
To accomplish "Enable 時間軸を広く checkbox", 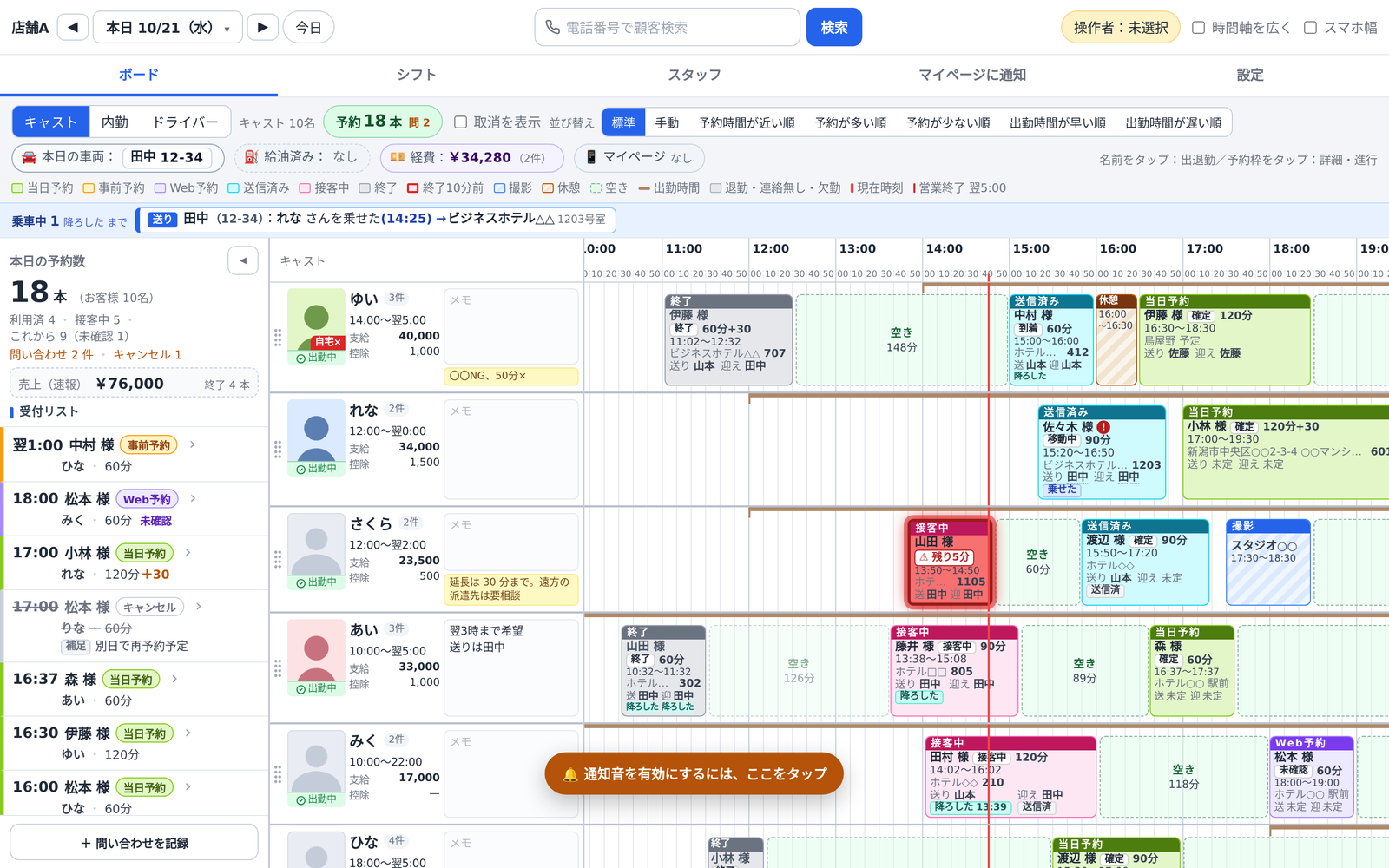I will (1198, 28).
